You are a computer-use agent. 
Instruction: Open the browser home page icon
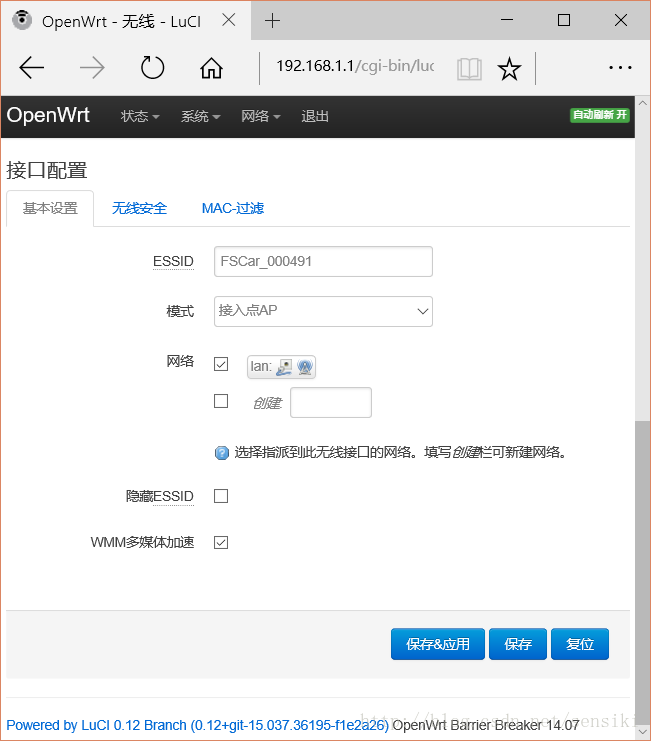pyautogui.click(x=211, y=68)
